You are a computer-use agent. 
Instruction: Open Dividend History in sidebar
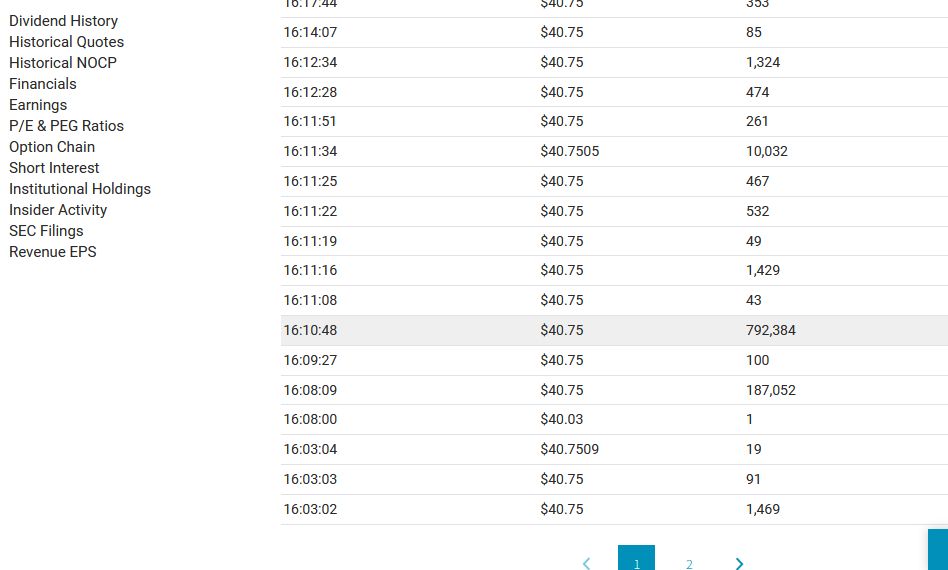click(63, 21)
